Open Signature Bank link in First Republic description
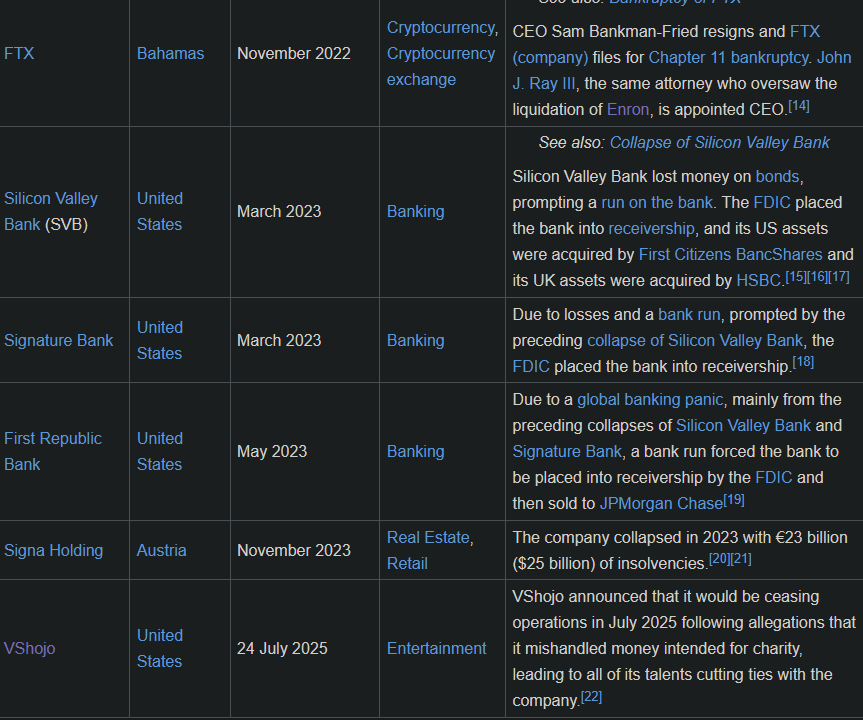 click(x=567, y=451)
